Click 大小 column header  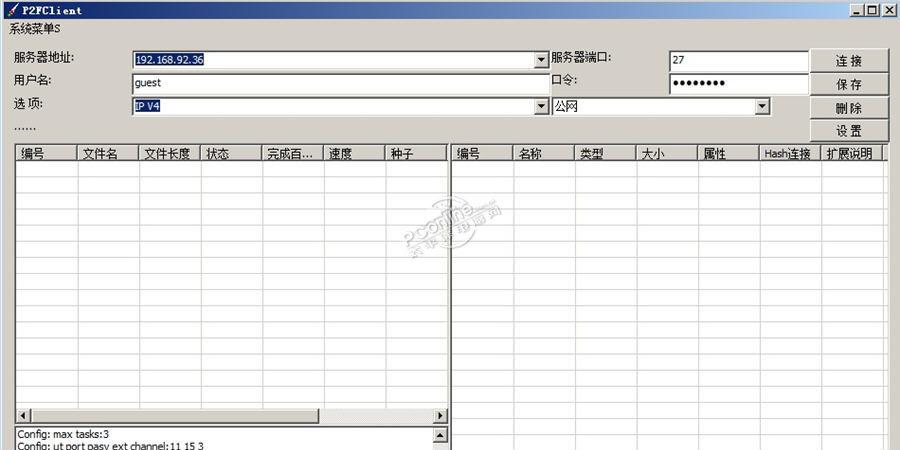click(667, 153)
